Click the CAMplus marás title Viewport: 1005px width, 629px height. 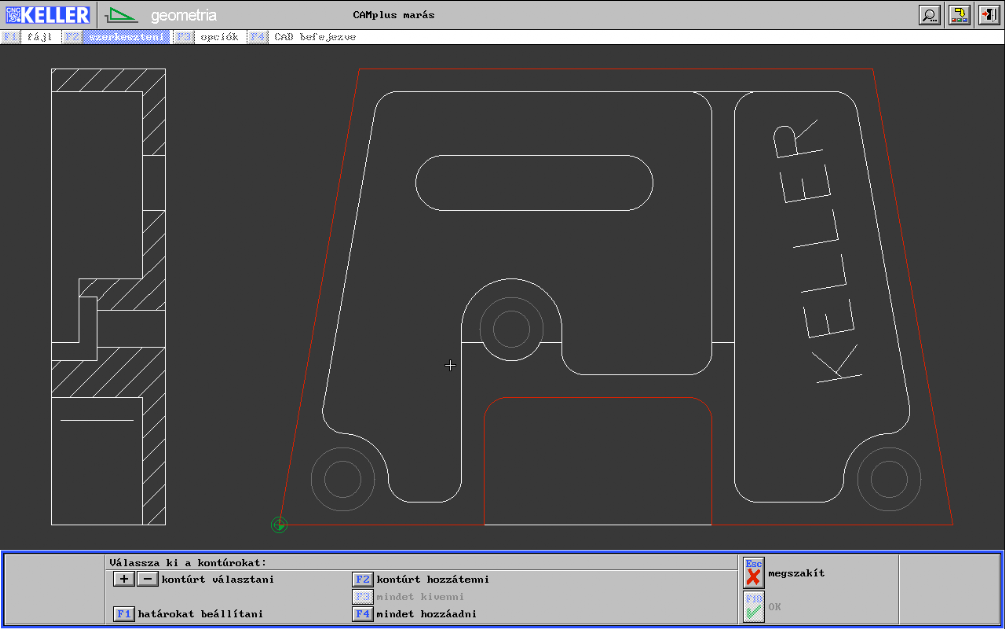point(394,15)
